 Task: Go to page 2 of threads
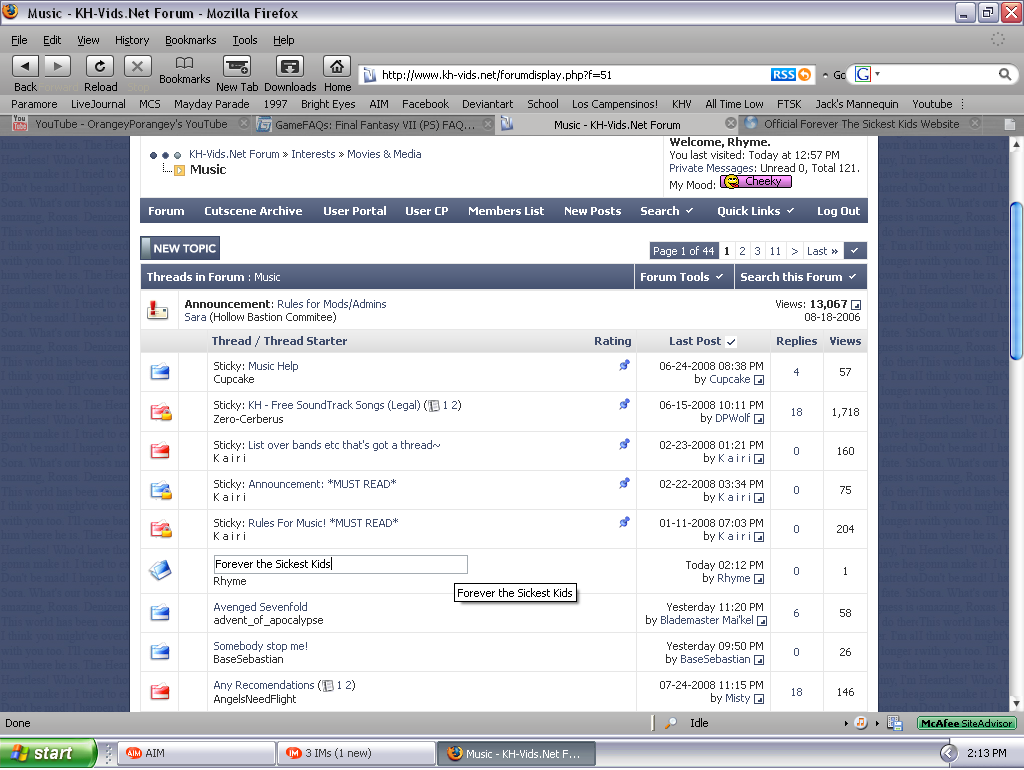pos(742,251)
